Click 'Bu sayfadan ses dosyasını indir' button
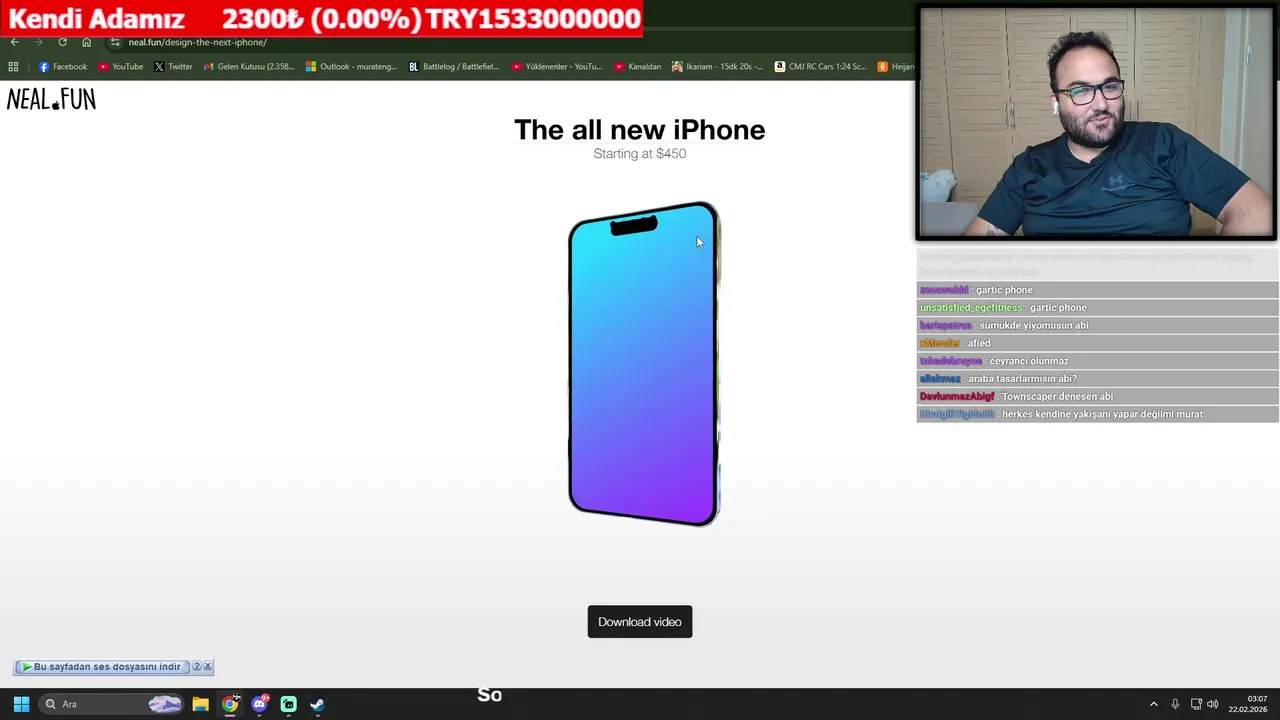 pyautogui.click(x=101, y=667)
